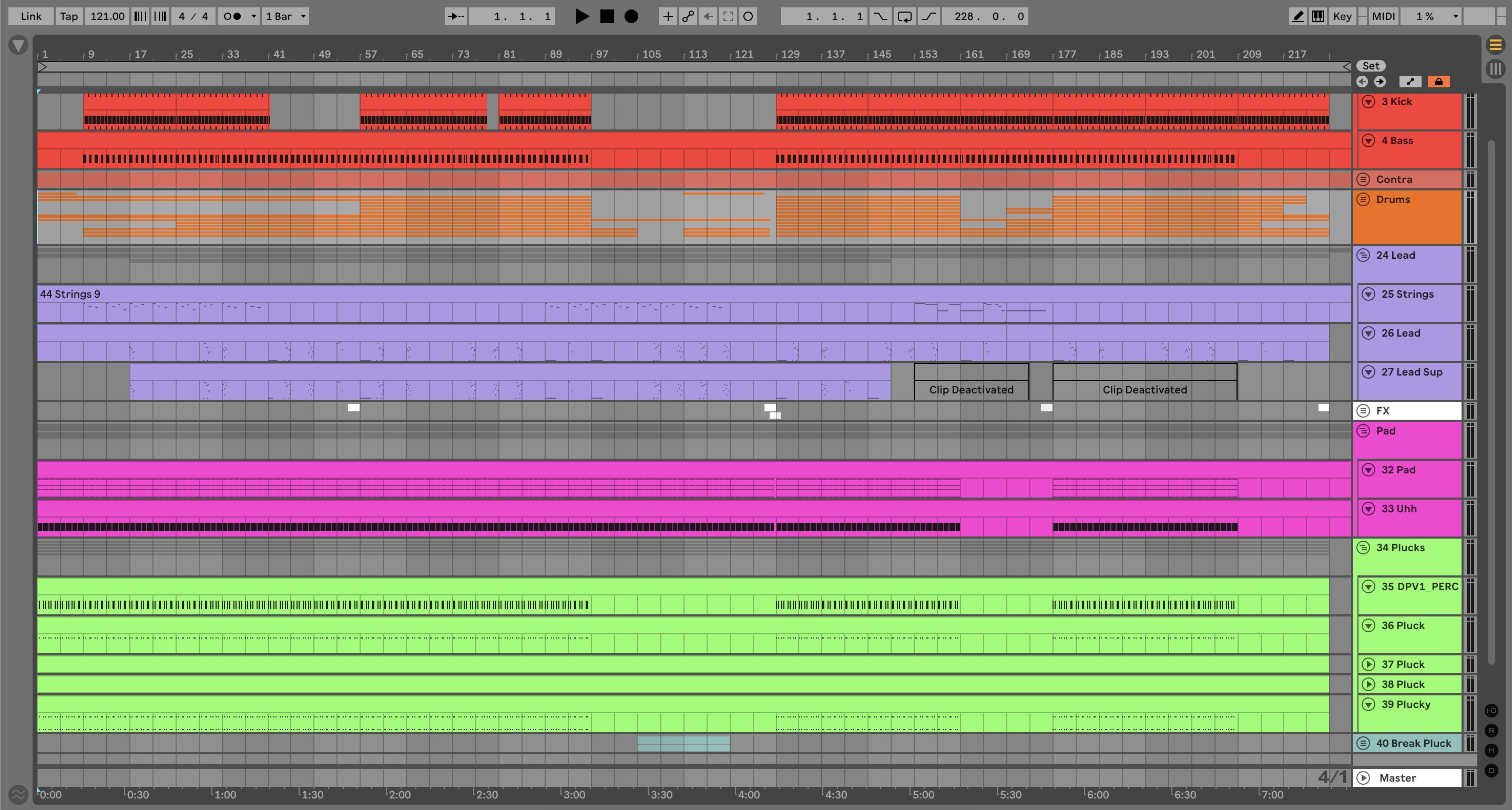
Task: Click the tempo field showing 121.00
Action: coord(107,16)
